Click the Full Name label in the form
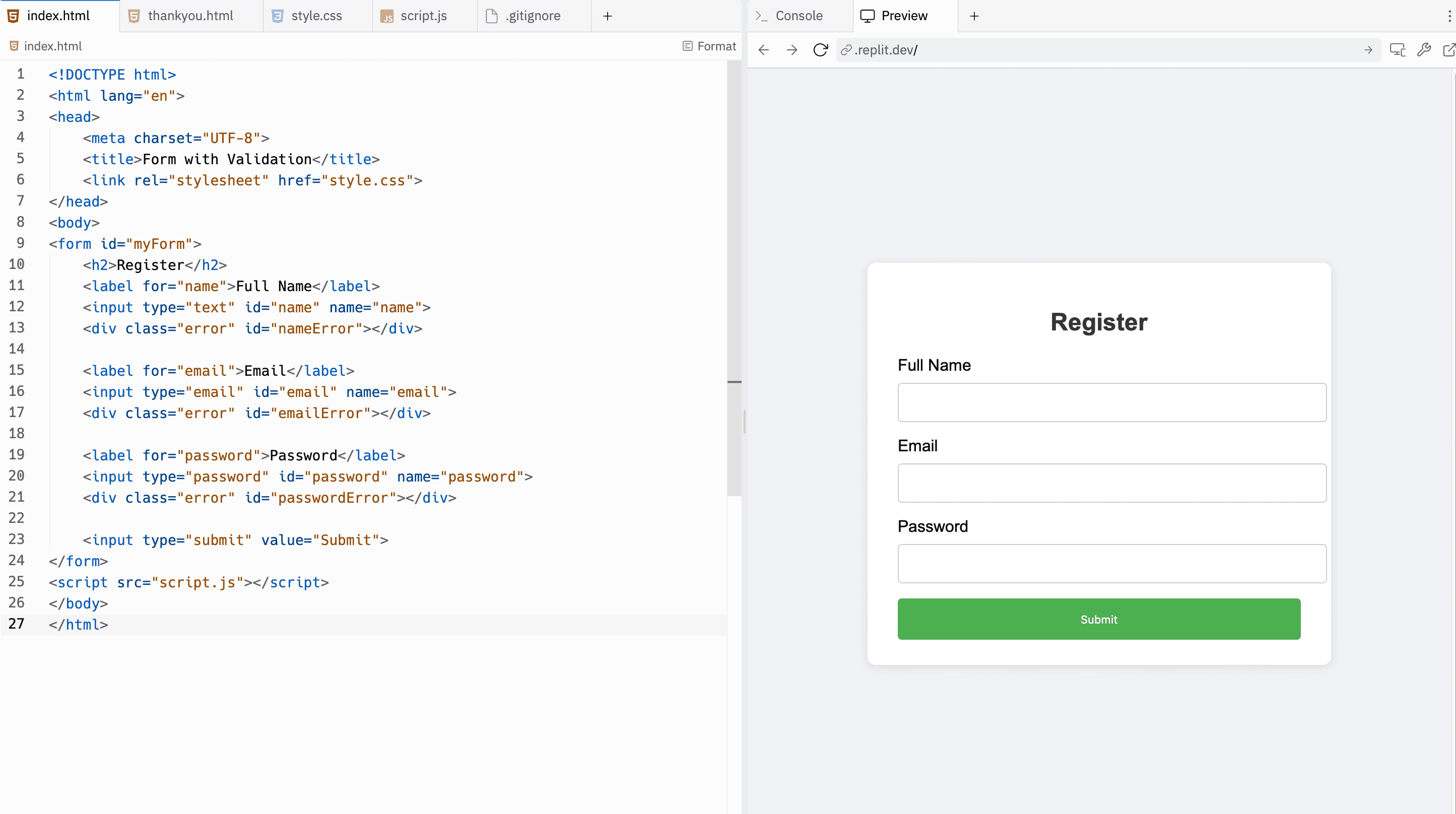Screen dimensions: 1456x814 [934, 366]
